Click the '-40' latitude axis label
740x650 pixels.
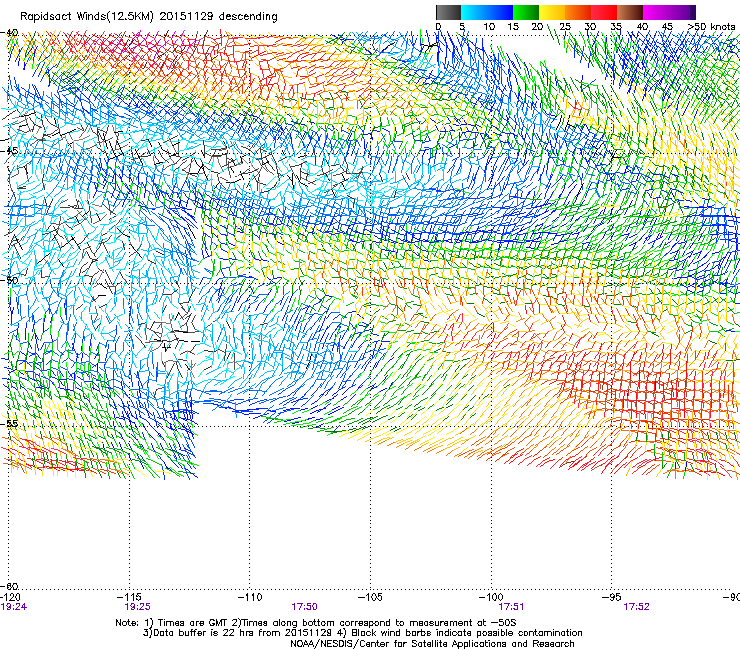pos(9,33)
